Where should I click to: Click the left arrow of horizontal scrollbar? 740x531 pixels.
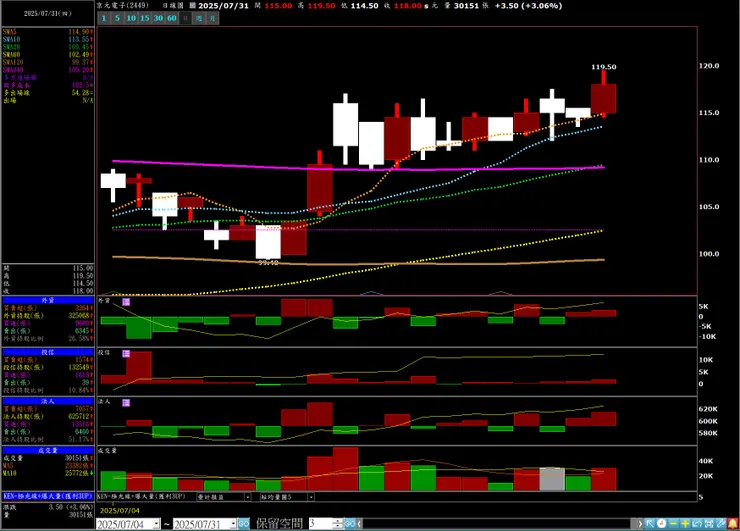(x=360, y=523)
